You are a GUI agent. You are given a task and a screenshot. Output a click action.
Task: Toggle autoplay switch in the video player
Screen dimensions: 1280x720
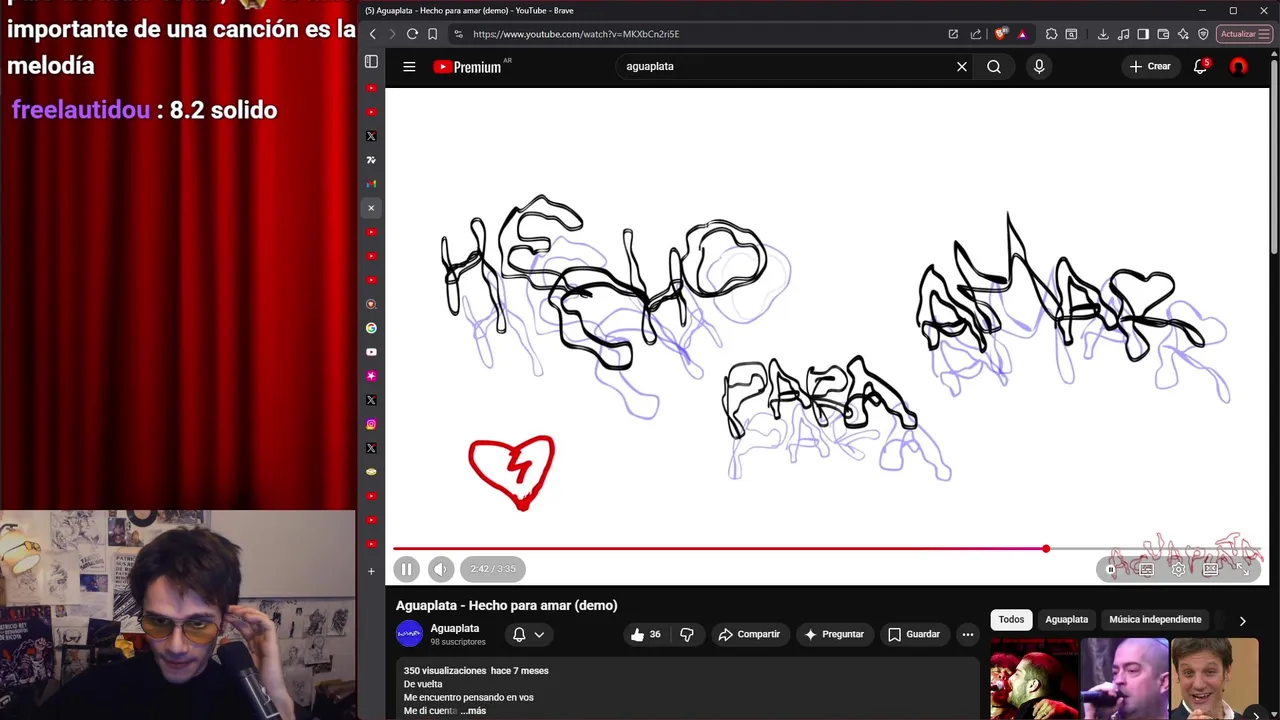coord(1113,569)
